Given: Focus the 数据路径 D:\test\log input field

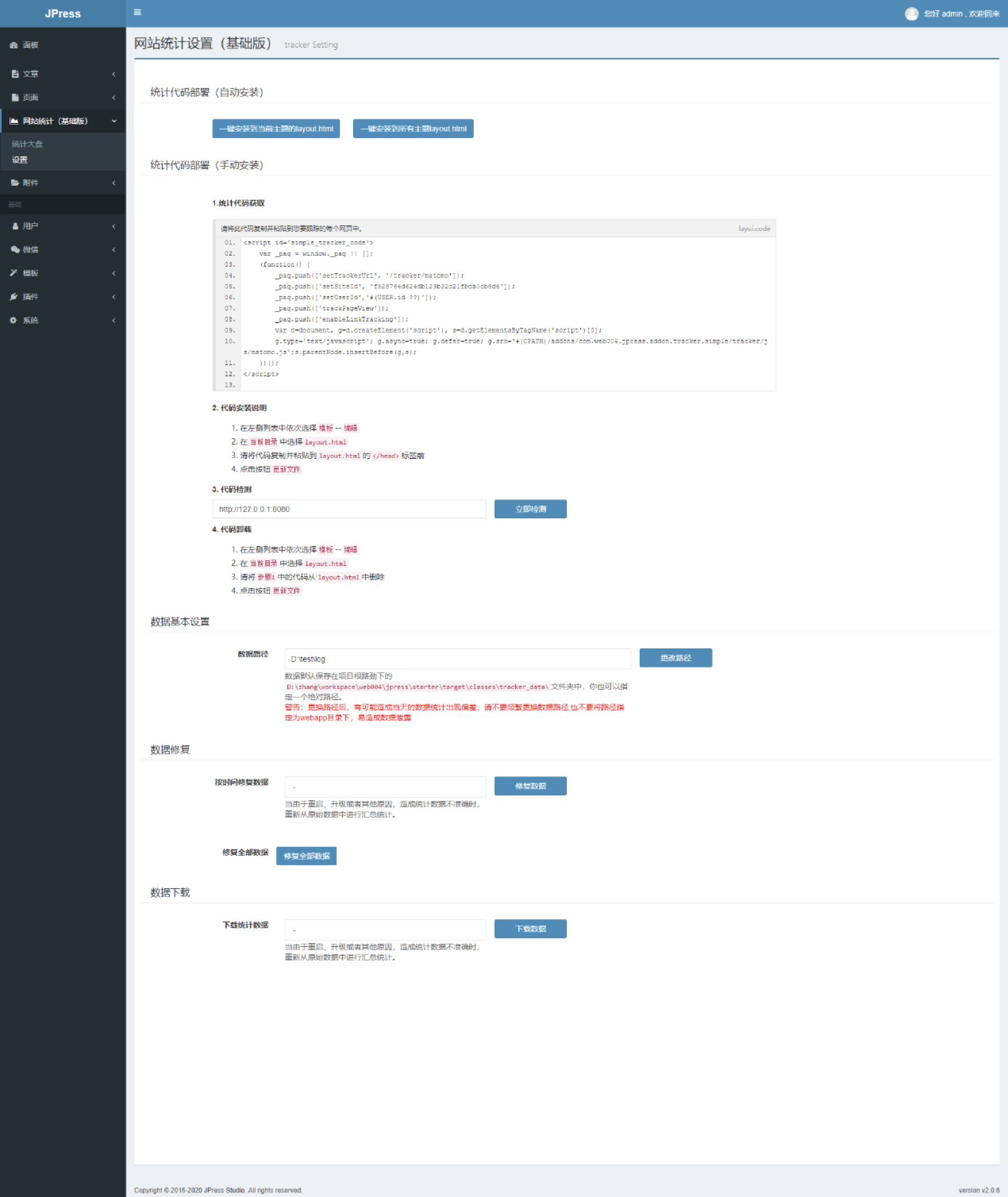Looking at the screenshot, I should [457, 659].
